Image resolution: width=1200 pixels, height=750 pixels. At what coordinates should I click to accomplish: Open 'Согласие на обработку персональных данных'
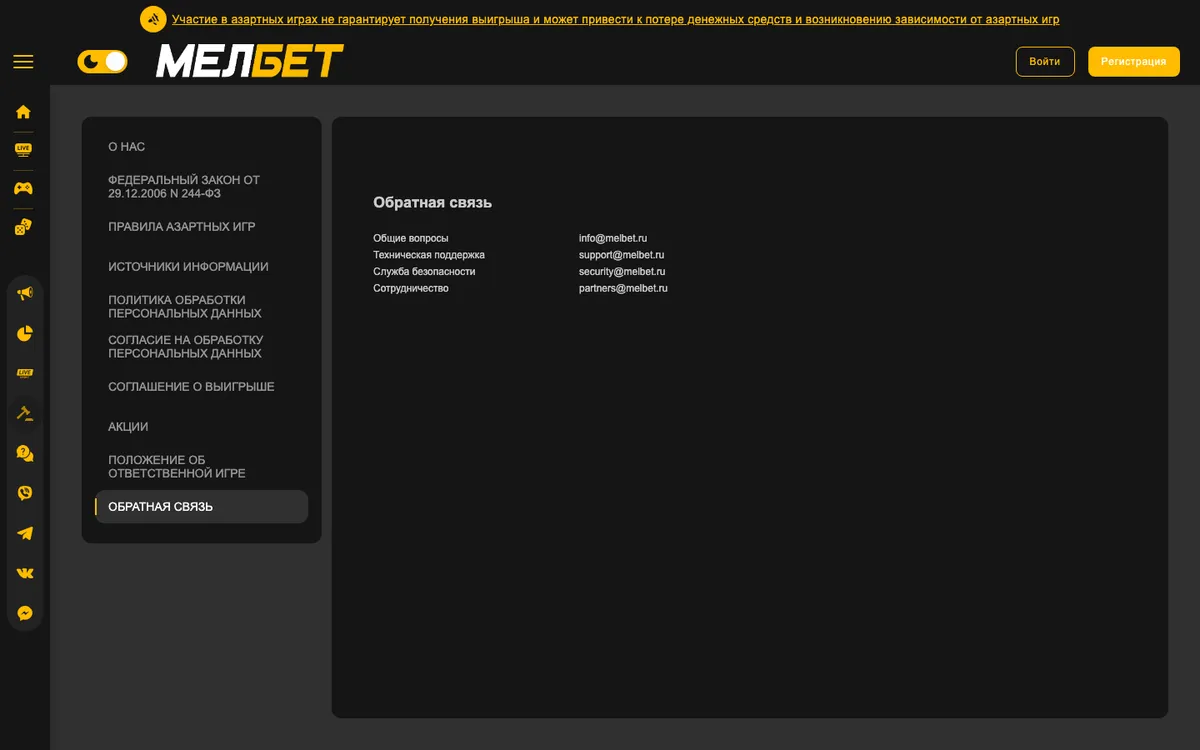[x=186, y=347]
